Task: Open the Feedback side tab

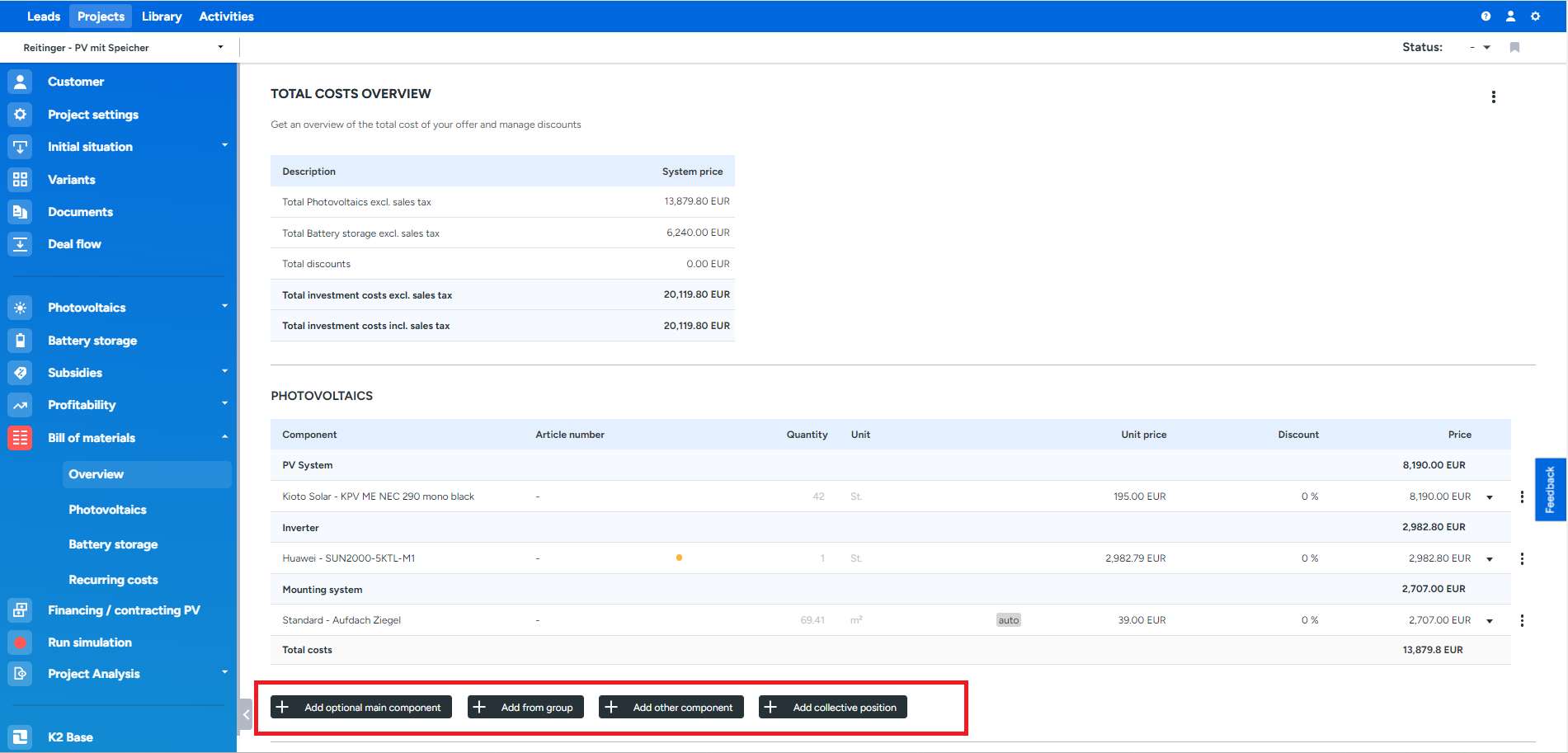Action: pos(1550,490)
